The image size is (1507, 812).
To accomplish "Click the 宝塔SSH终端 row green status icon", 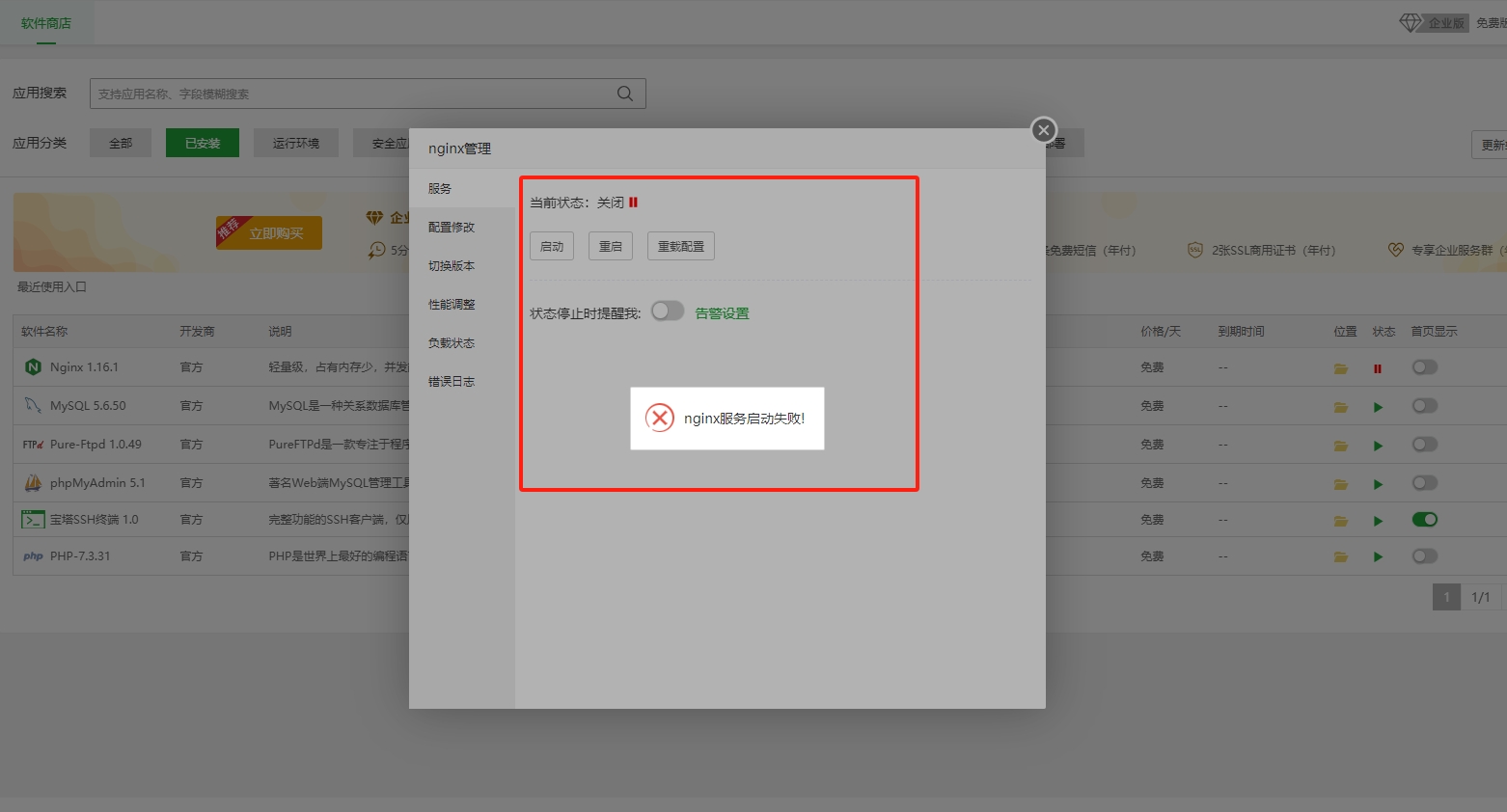I will tap(1378, 521).
